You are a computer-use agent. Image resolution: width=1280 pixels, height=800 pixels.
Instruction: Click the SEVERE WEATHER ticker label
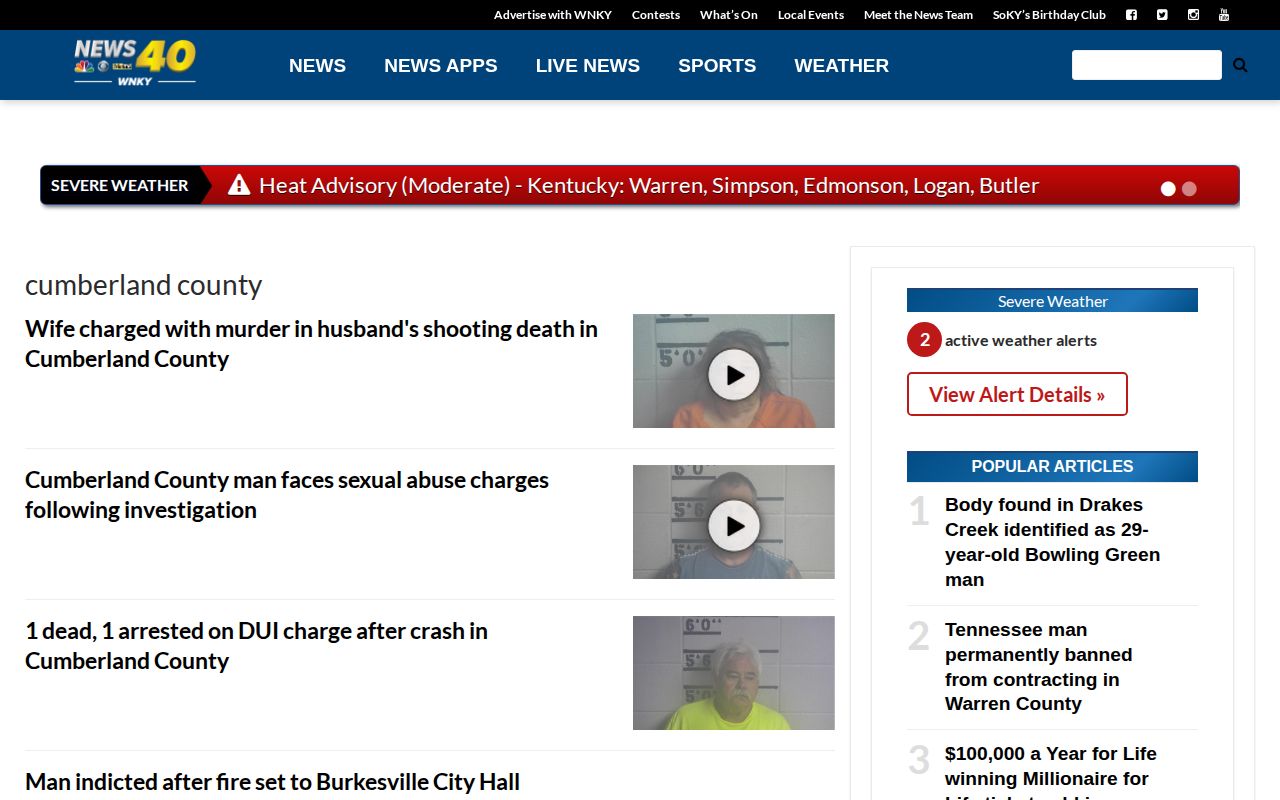[x=119, y=185]
